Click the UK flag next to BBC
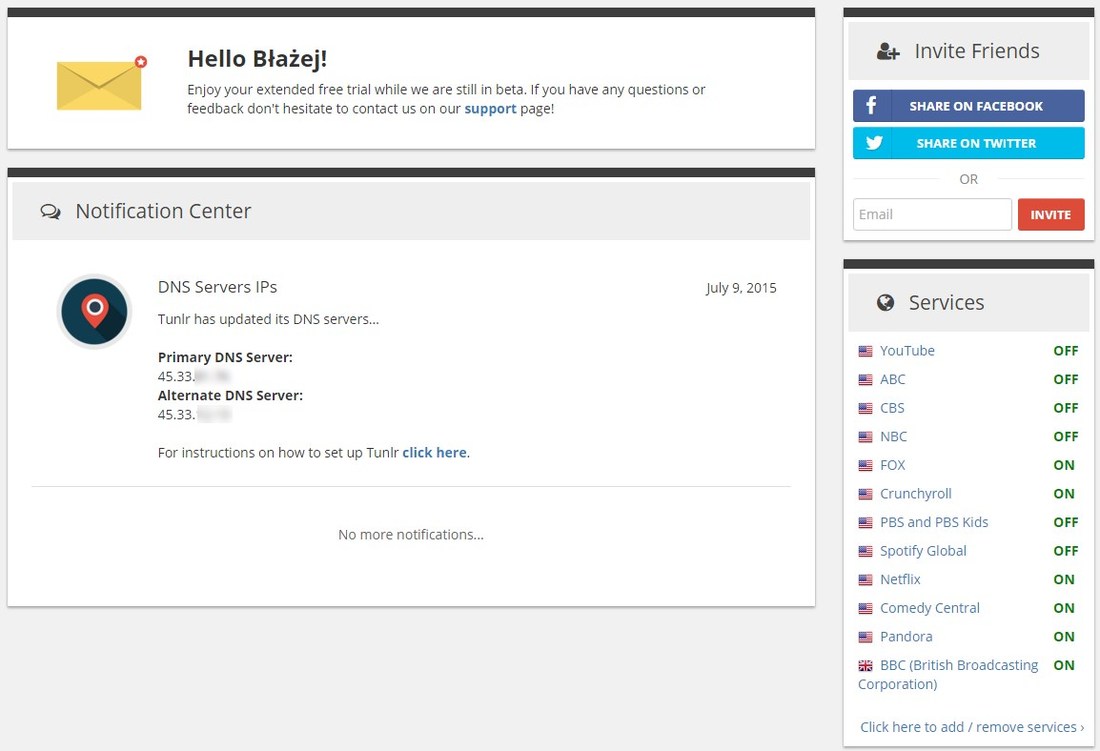The height and width of the screenshot is (751, 1100). tap(866, 666)
